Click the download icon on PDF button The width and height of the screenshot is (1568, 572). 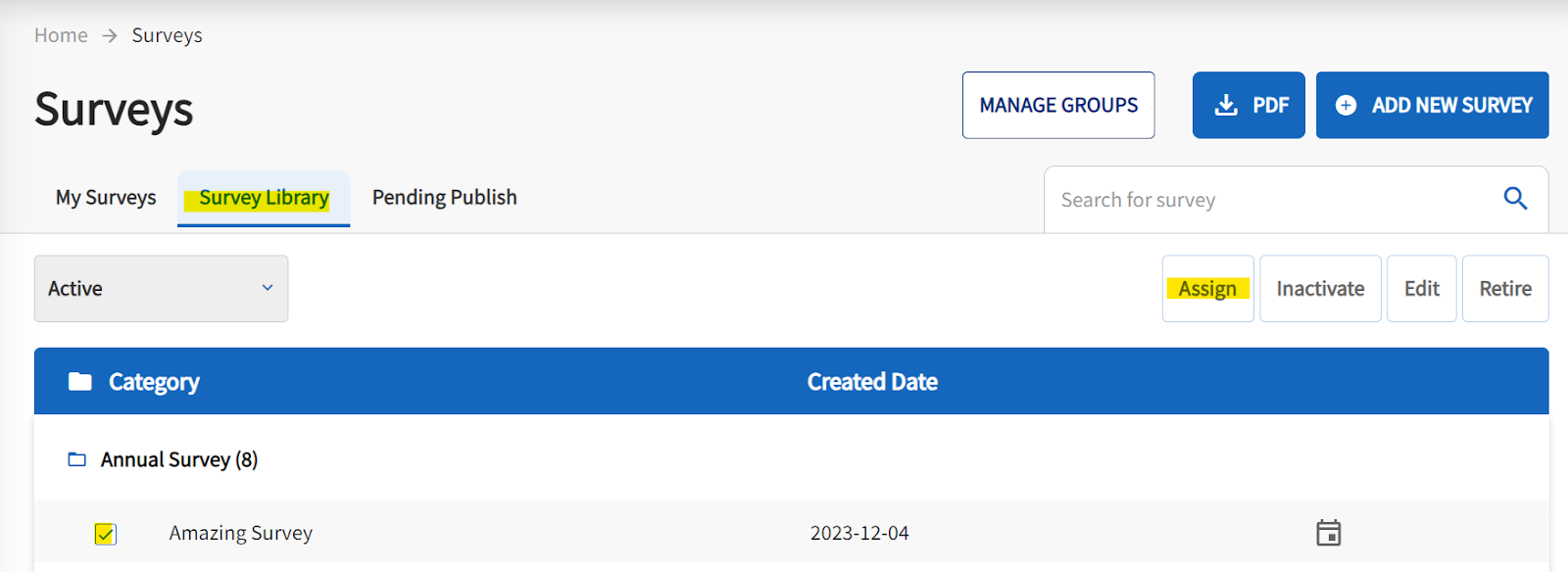[x=1226, y=105]
